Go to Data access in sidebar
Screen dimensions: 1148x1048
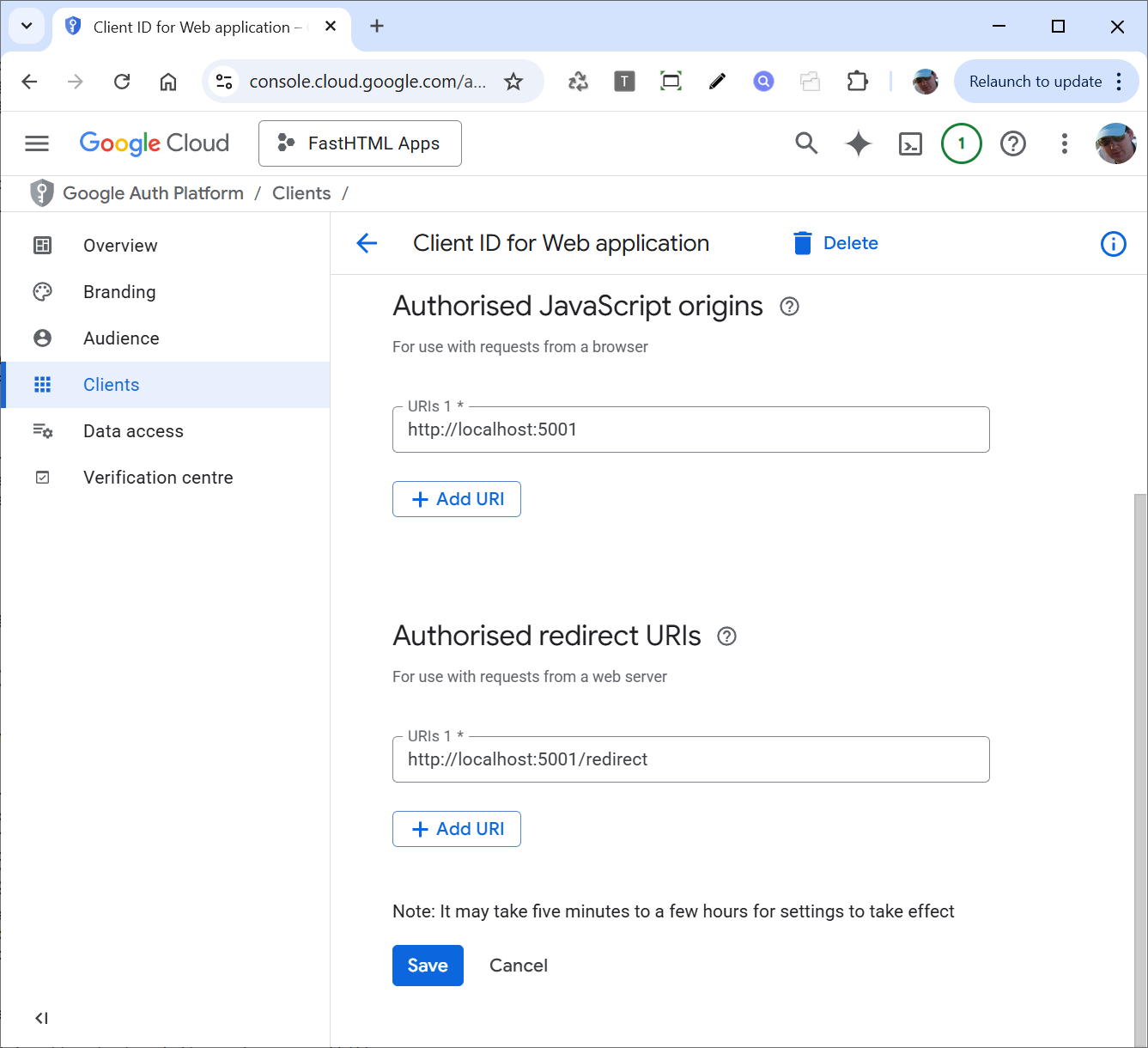[133, 431]
